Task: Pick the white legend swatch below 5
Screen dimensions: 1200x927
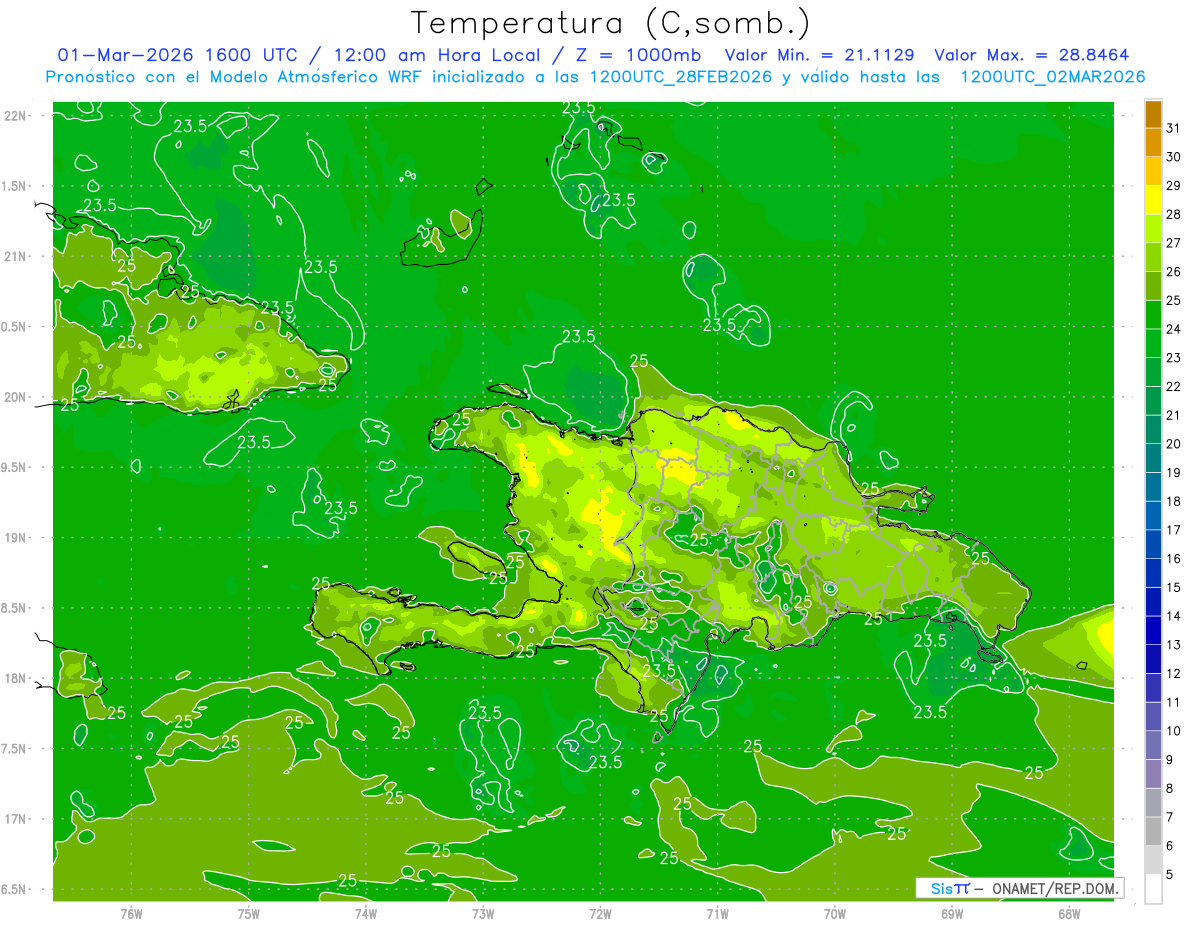Action: click(x=1153, y=889)
